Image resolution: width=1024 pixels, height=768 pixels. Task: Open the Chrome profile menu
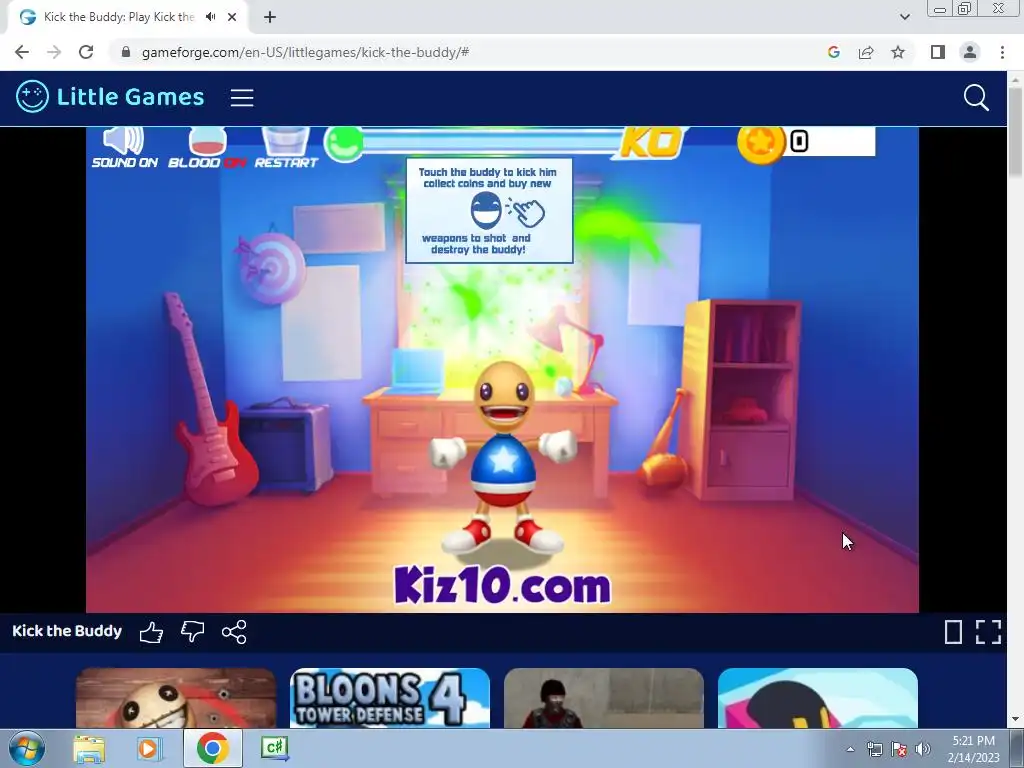click(970, 52)
